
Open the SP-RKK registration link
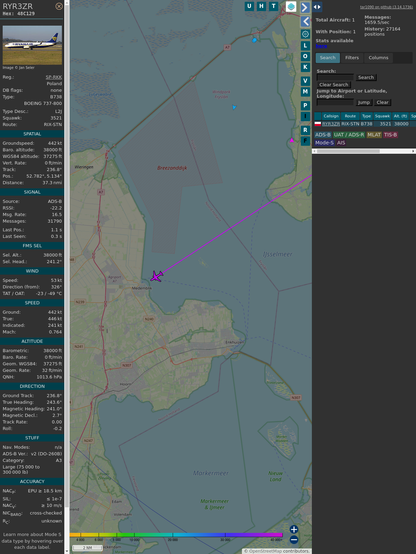(53, 77)
